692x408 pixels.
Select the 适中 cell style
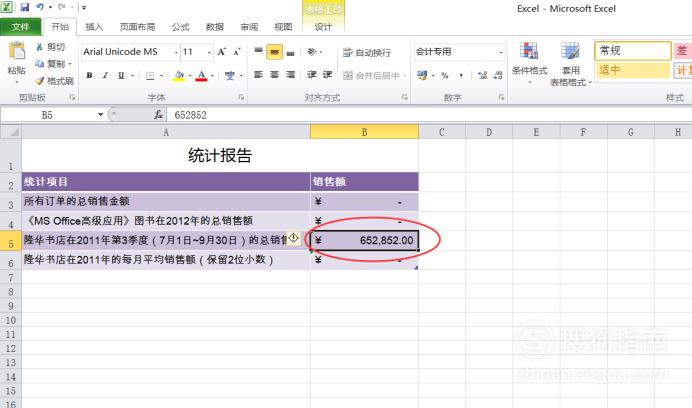click(x=633, y=70)
